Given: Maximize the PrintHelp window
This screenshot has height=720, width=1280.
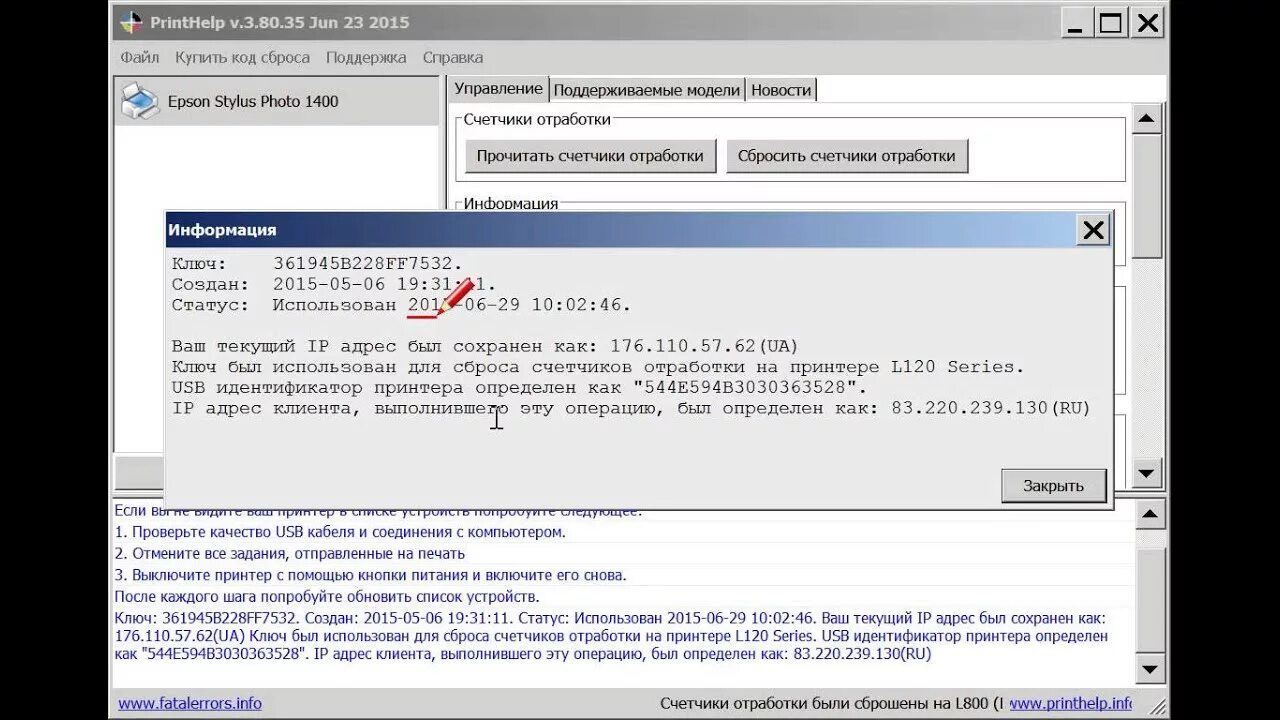Looking at the screenshot, I should (1110, 23).
